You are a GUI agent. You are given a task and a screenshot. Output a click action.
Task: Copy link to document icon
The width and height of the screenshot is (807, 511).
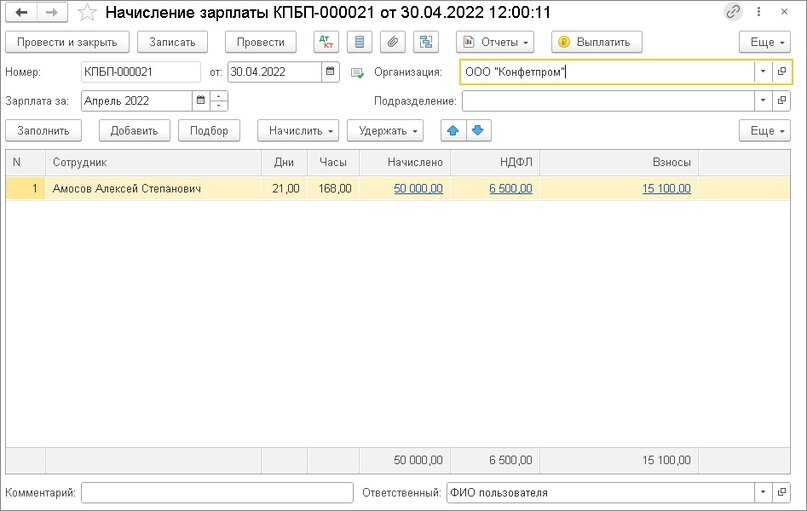click(x=733, y=12)
